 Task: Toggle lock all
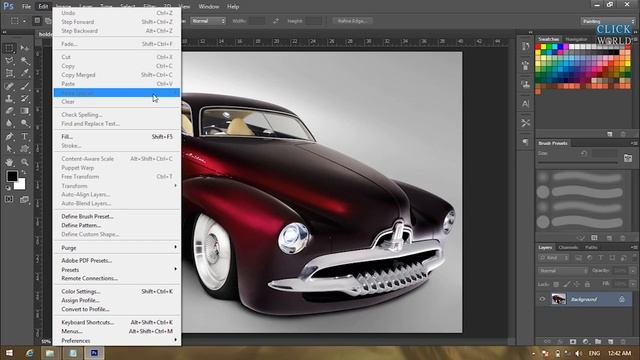click(587, 284)
